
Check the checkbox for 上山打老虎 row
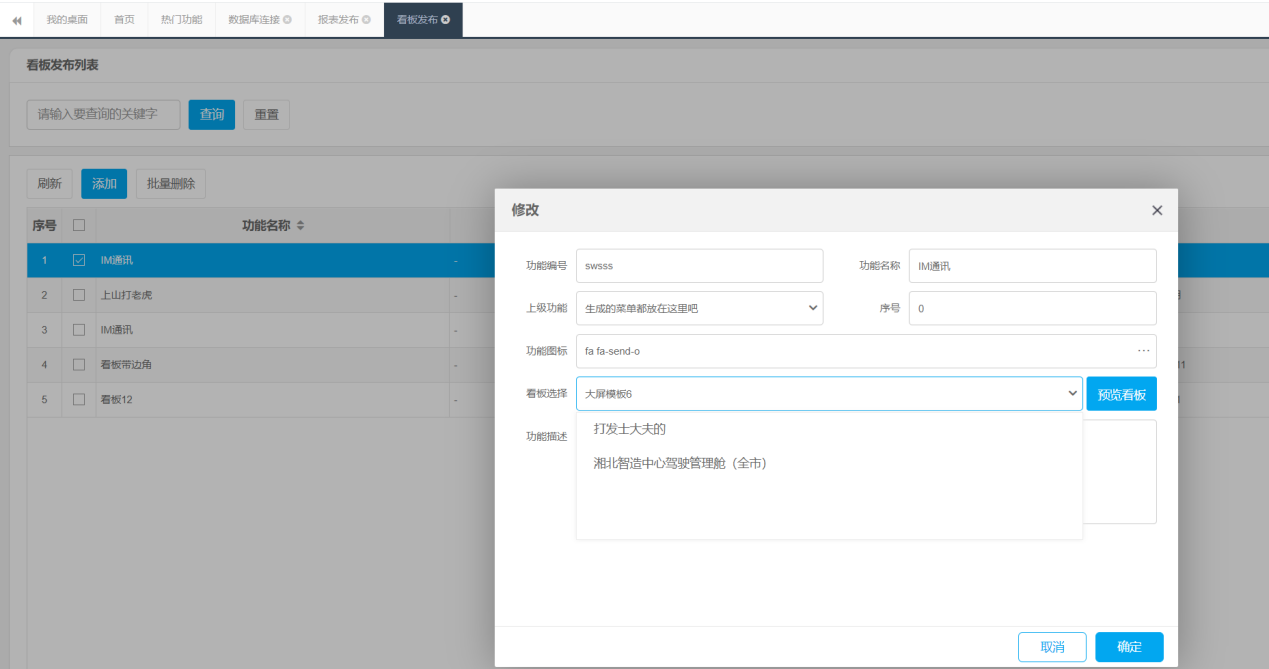[79, 295]
